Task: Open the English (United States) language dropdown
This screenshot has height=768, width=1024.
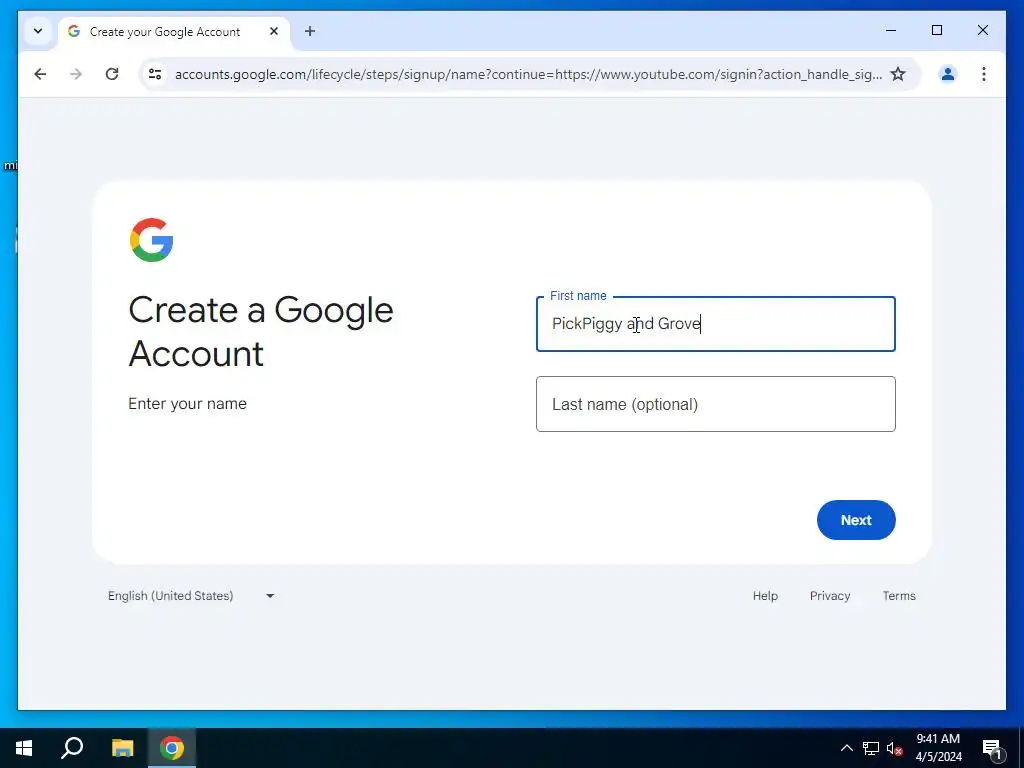Action: (x=191, y=596)
